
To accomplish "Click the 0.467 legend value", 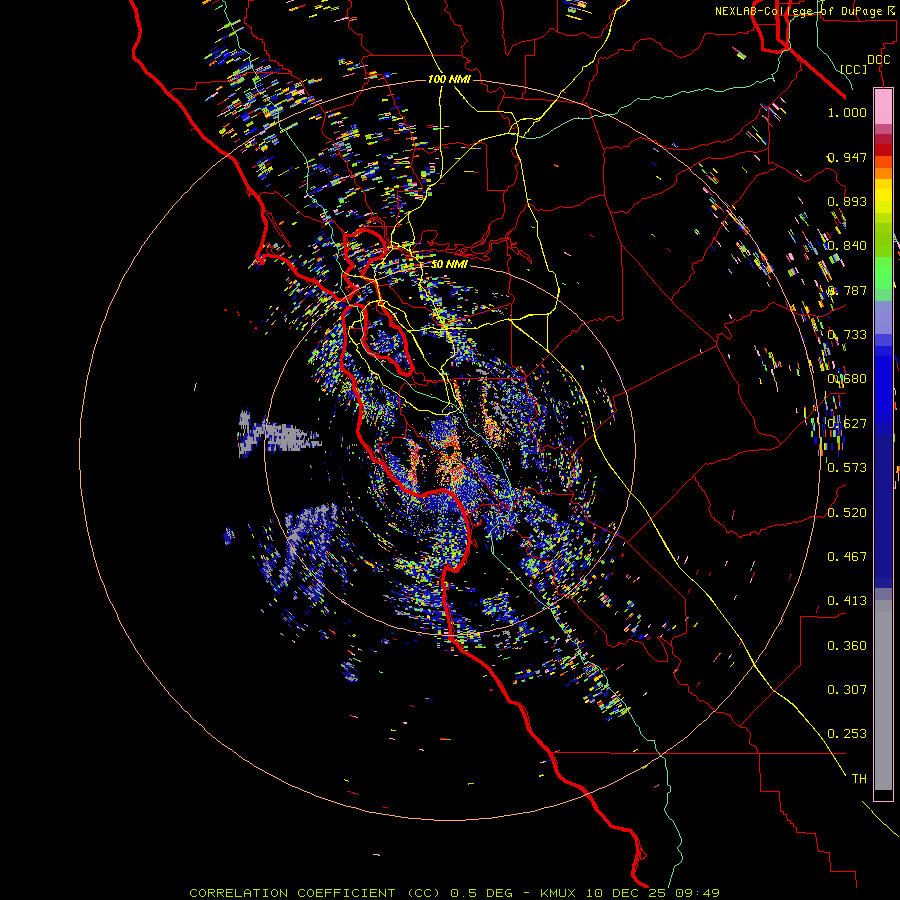I will pyautogui.click(x=847, y=557).
